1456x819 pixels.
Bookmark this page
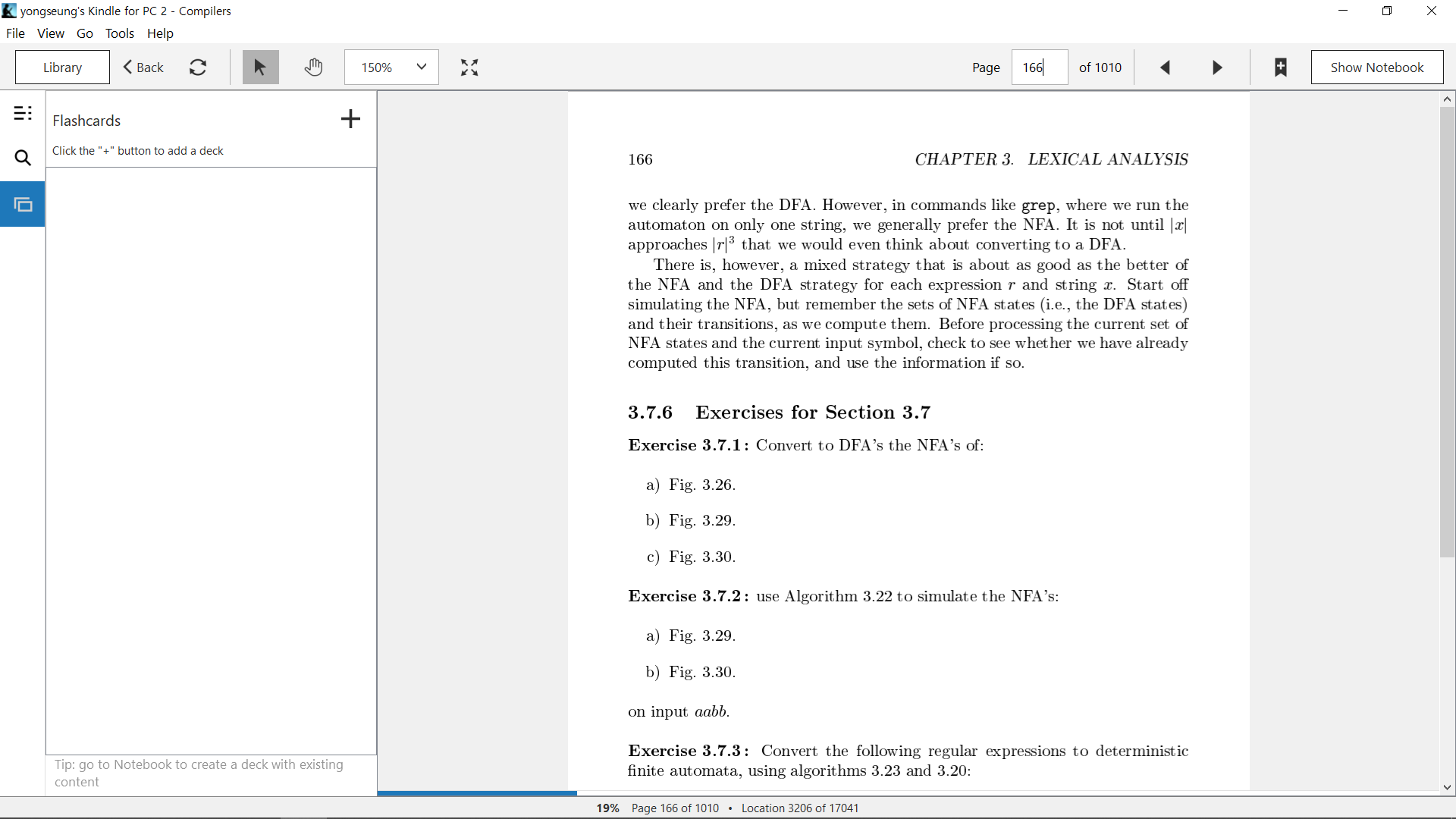point(1281,67)
